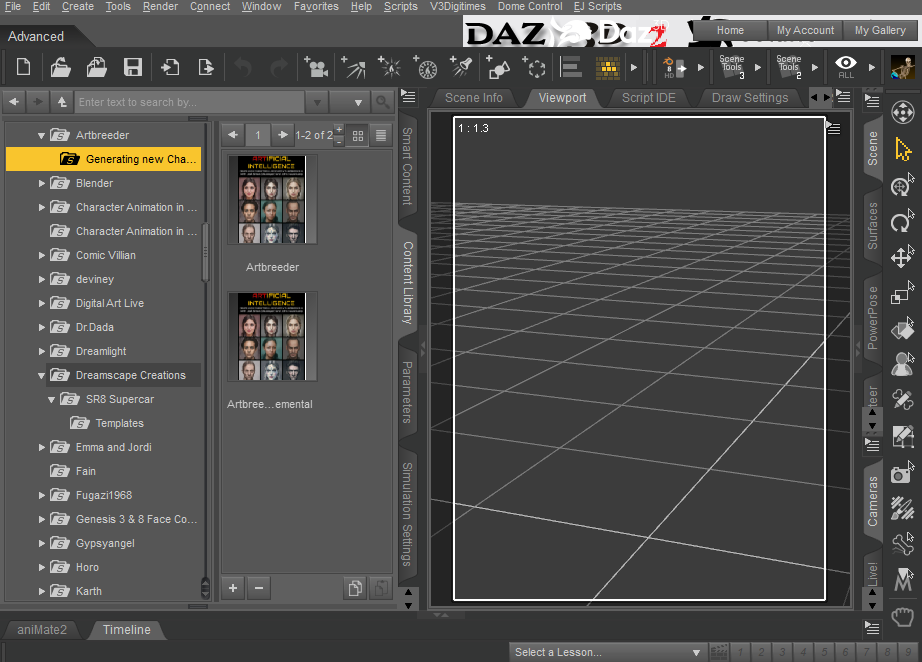Click the Artbreeder thumbnail
The height and width of the screenshot is (662, 922).
point(272,199)
